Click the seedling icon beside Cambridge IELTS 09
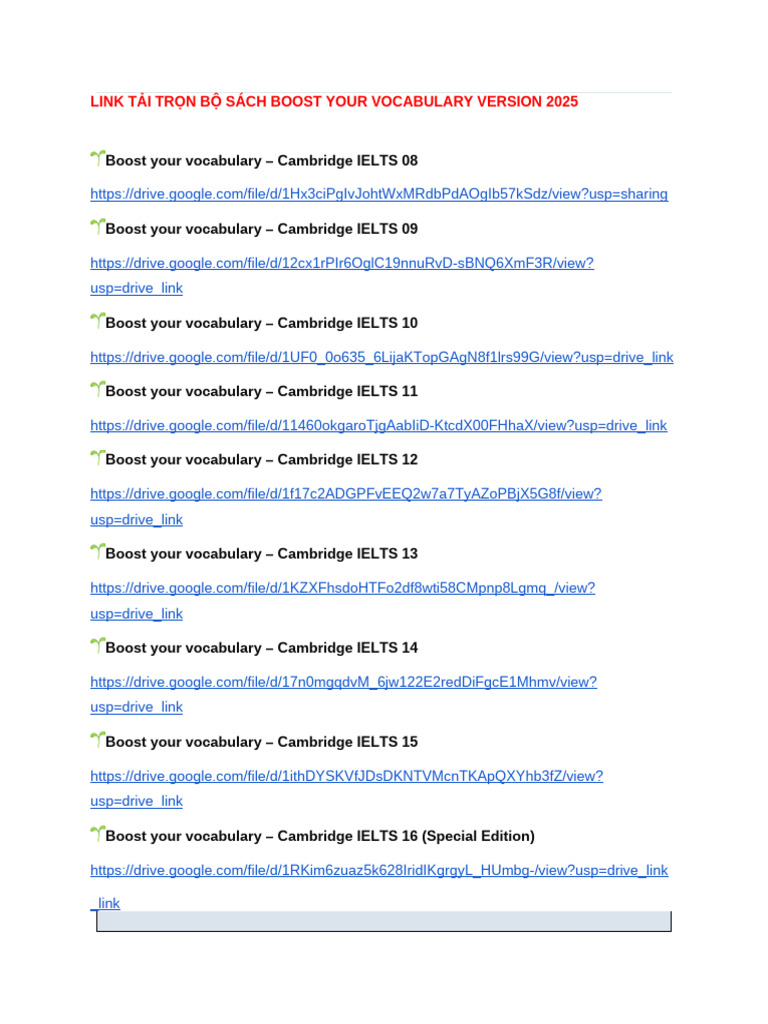 tap(97, 227)
